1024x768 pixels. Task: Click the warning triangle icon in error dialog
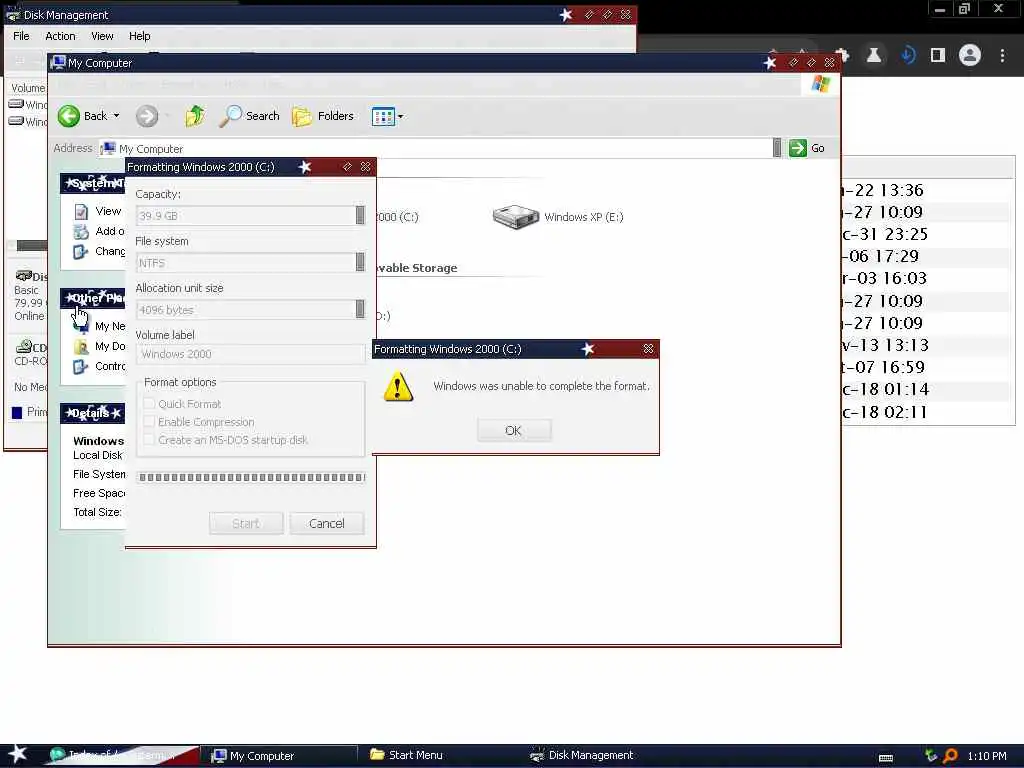pos(398,387)
